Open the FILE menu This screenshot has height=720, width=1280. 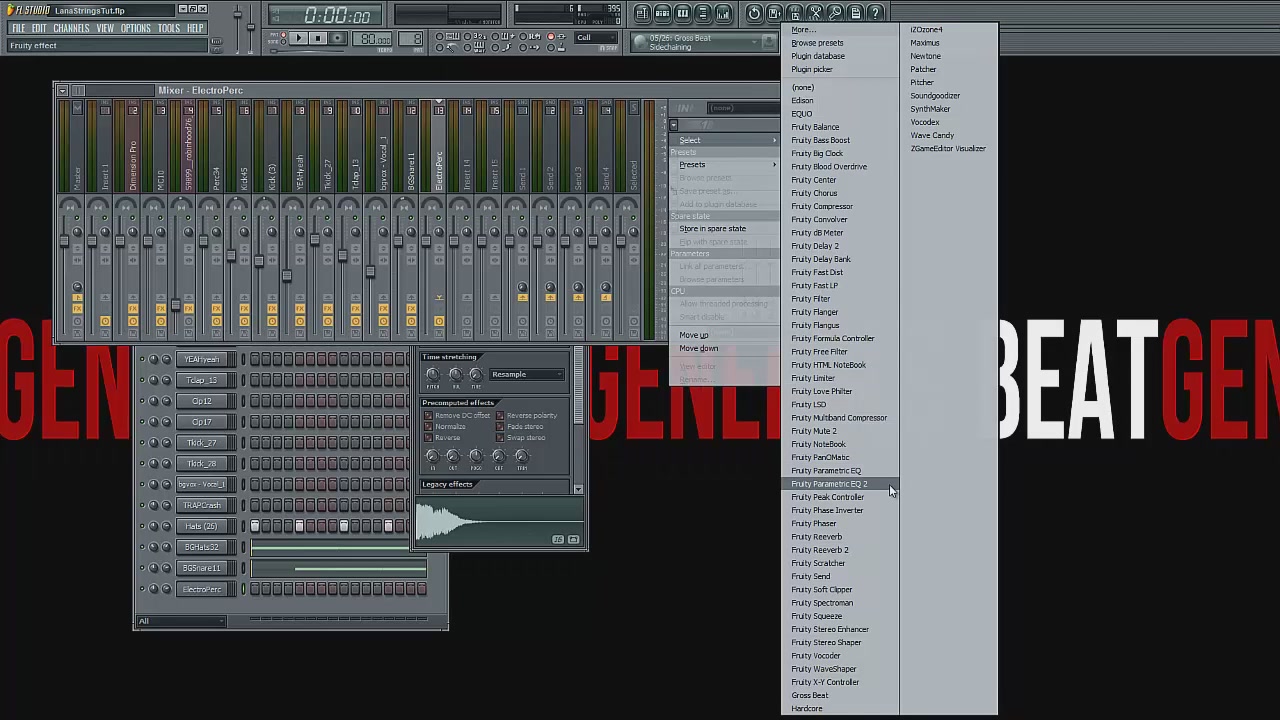18,28
